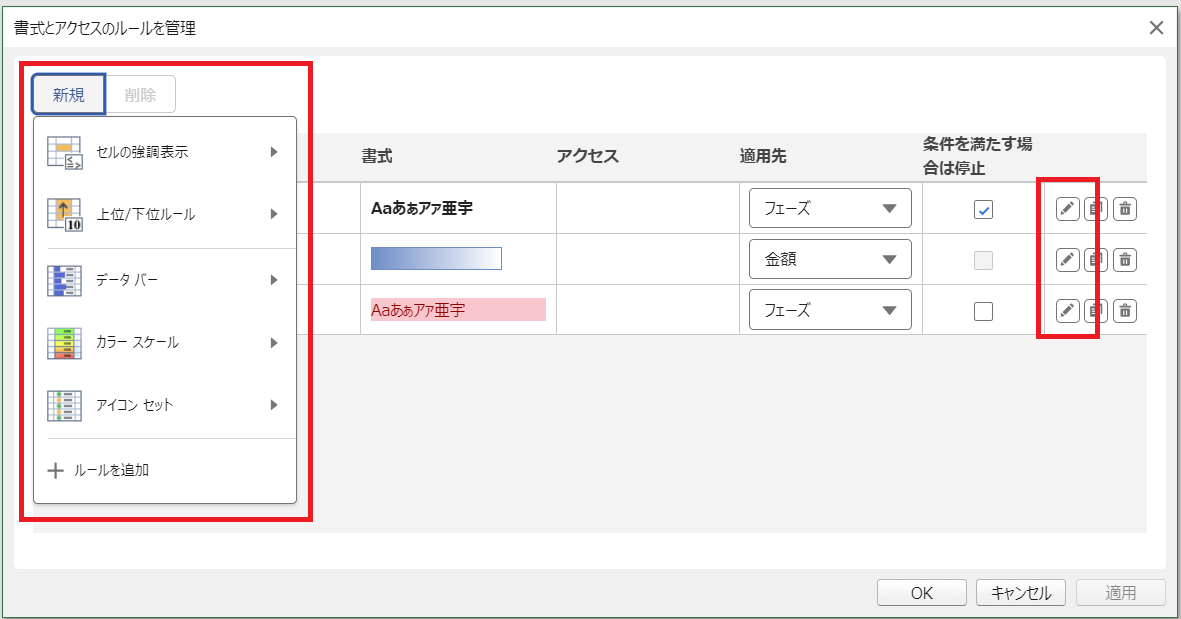Expand the カラー スケール submenu arrow
1181x619 pixels.
pyautogui.click(x=274, y=343)
